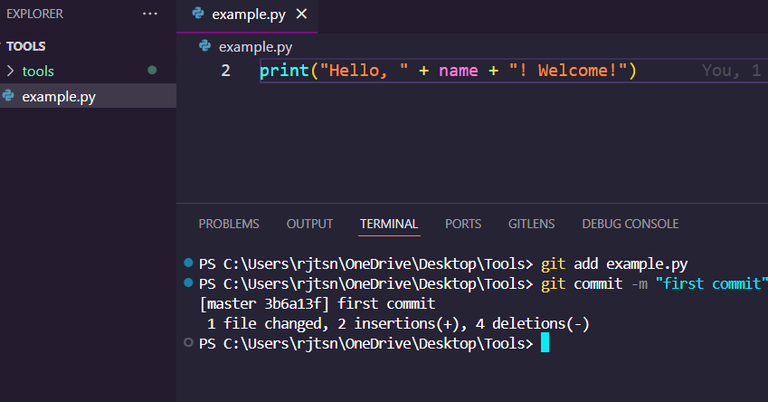Click Python file icon beside example.py in Explorer
768x402 pixels.
click(8, 95)
